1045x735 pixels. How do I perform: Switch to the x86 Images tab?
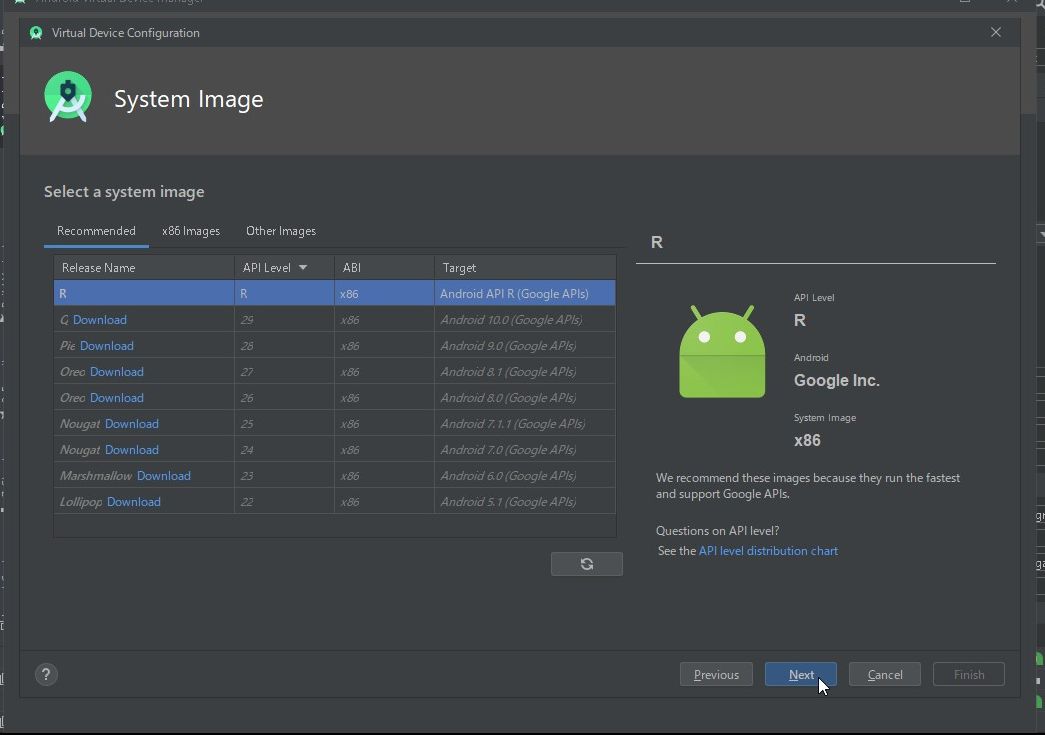pyautogui.click(x=190, y=231)
